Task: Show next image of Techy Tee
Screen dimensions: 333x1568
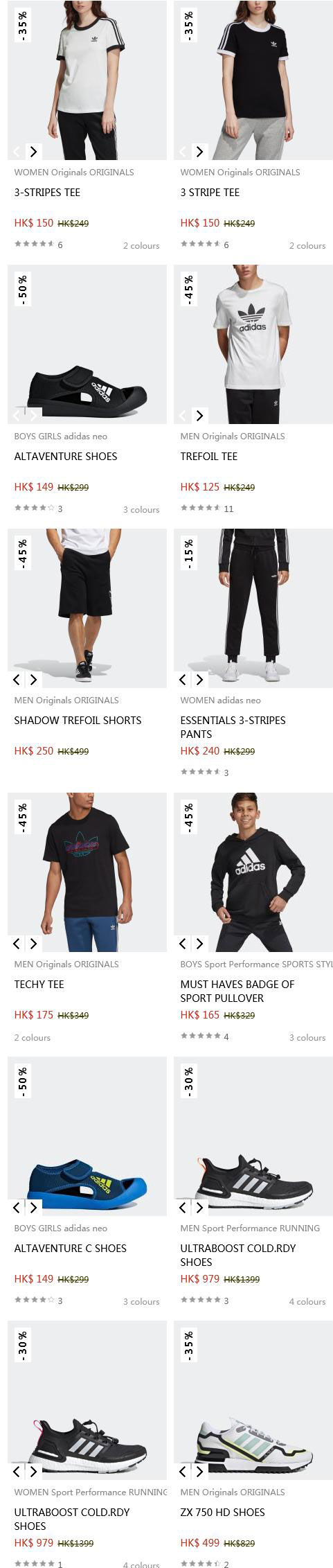Action: click(x=33, y=943)
